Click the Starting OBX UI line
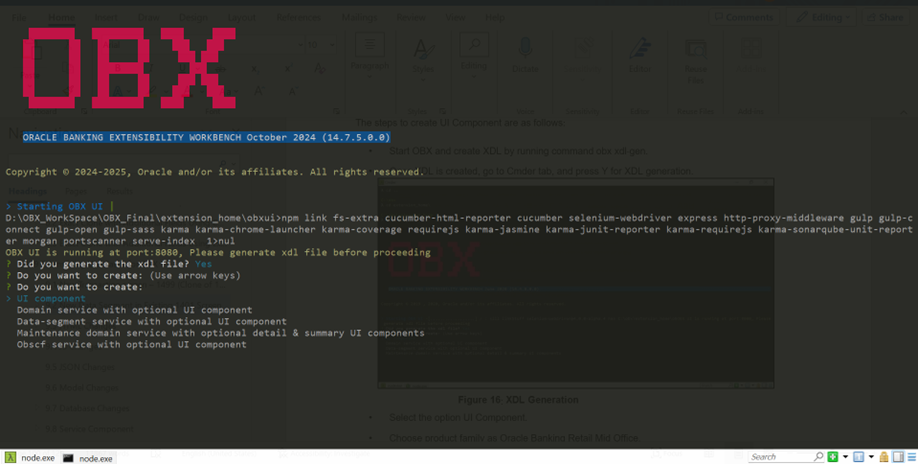Viewport: 918px width, 464px height. pos(59,206)
